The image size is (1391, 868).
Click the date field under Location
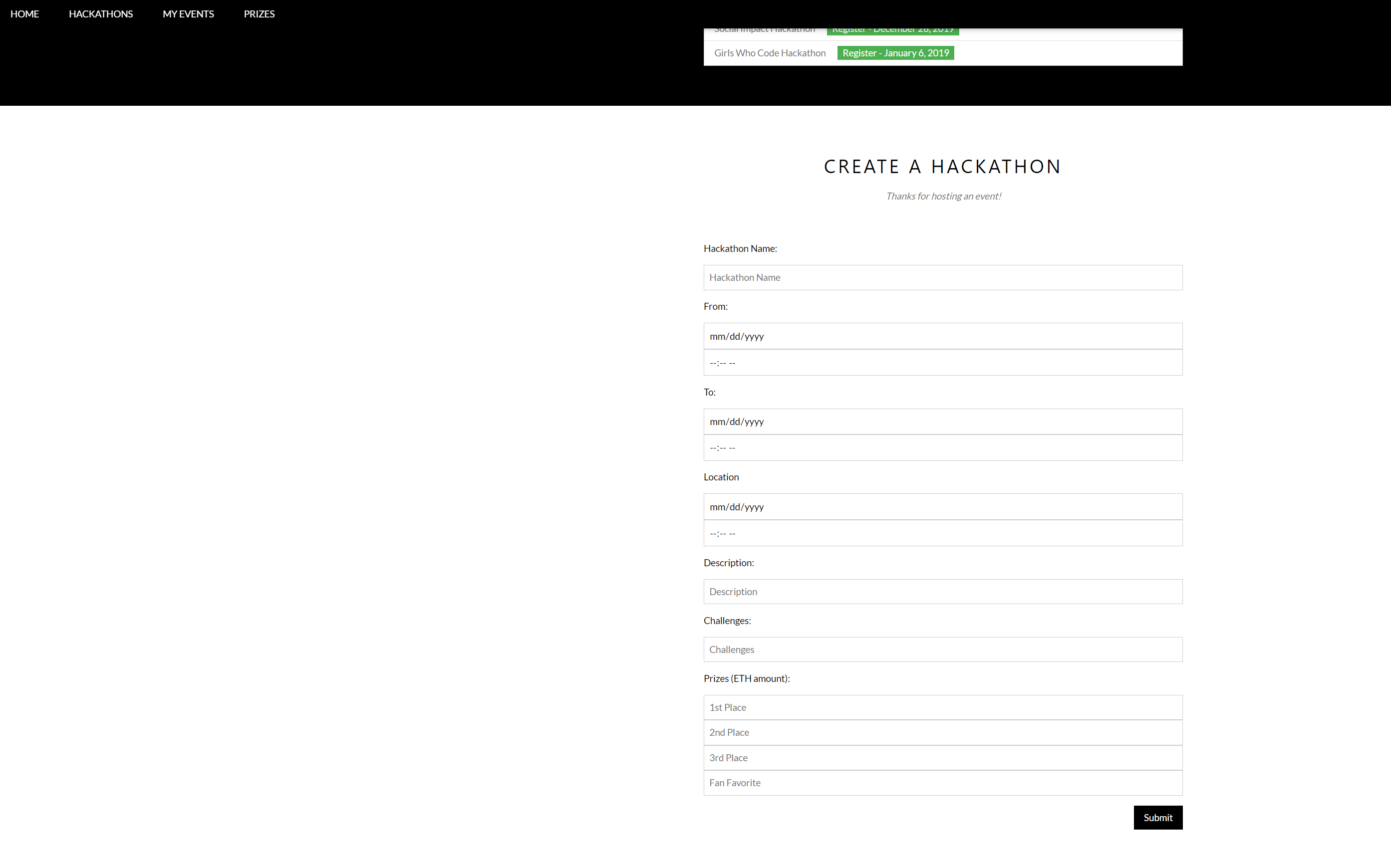click(x=942, y=506)
